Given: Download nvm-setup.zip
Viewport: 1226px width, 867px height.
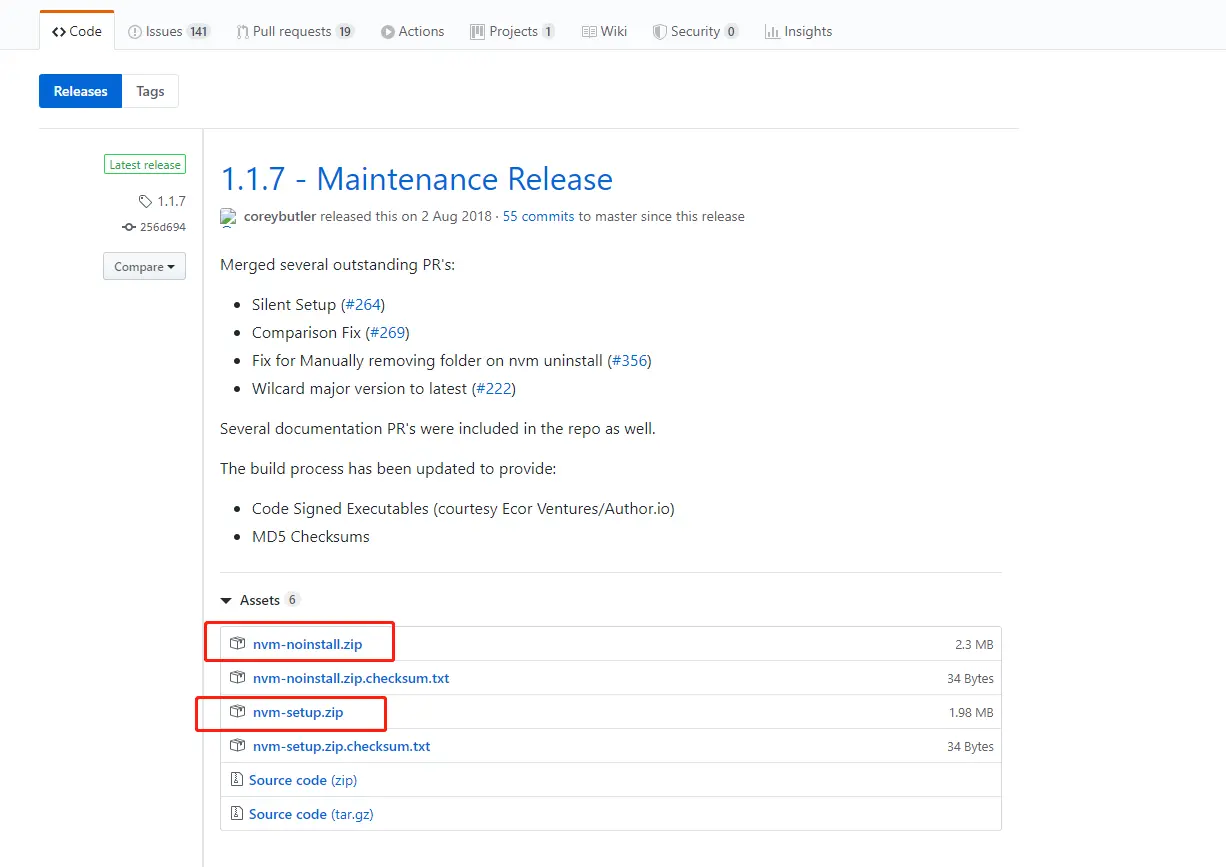Looking at the screenshot, I should (298, 712).
